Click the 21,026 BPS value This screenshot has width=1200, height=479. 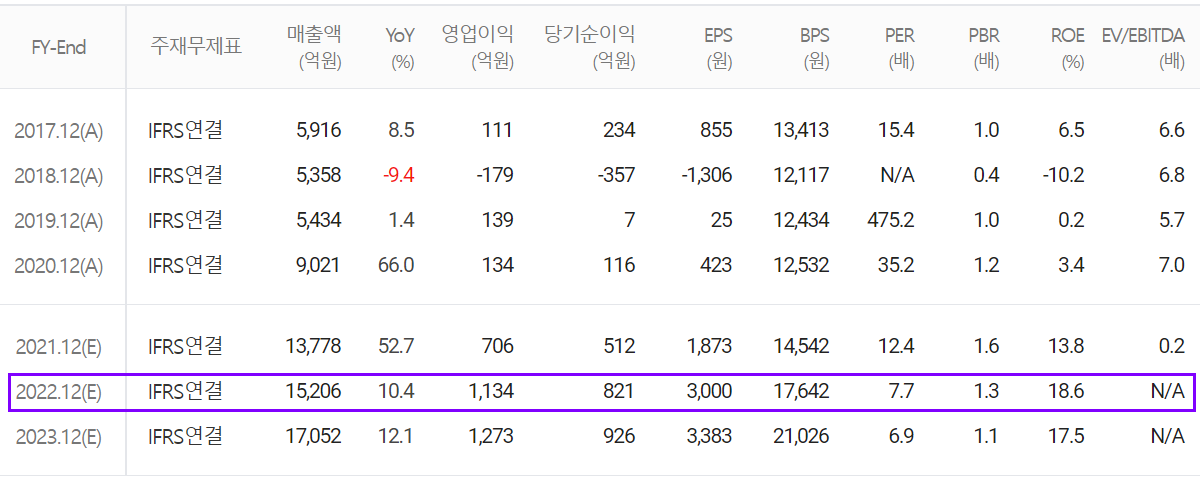pyautogui.click(x=802, y=436)
